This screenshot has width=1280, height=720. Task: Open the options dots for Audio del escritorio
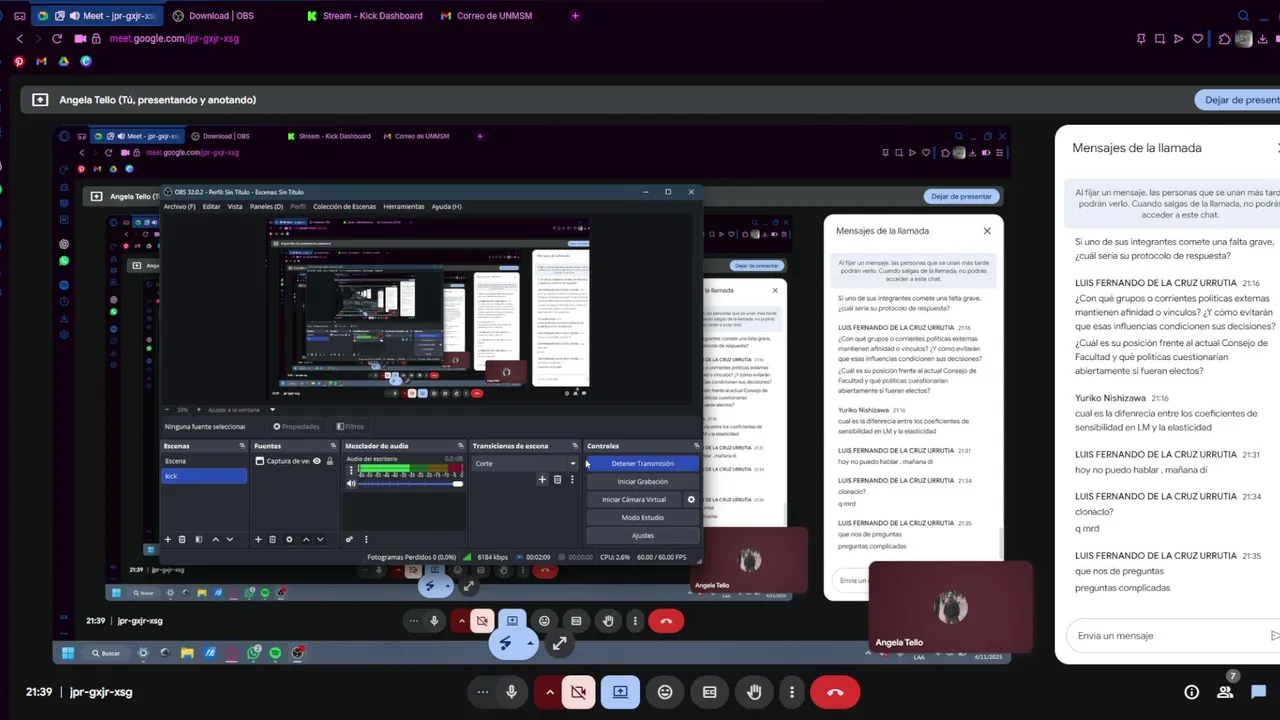350,470
